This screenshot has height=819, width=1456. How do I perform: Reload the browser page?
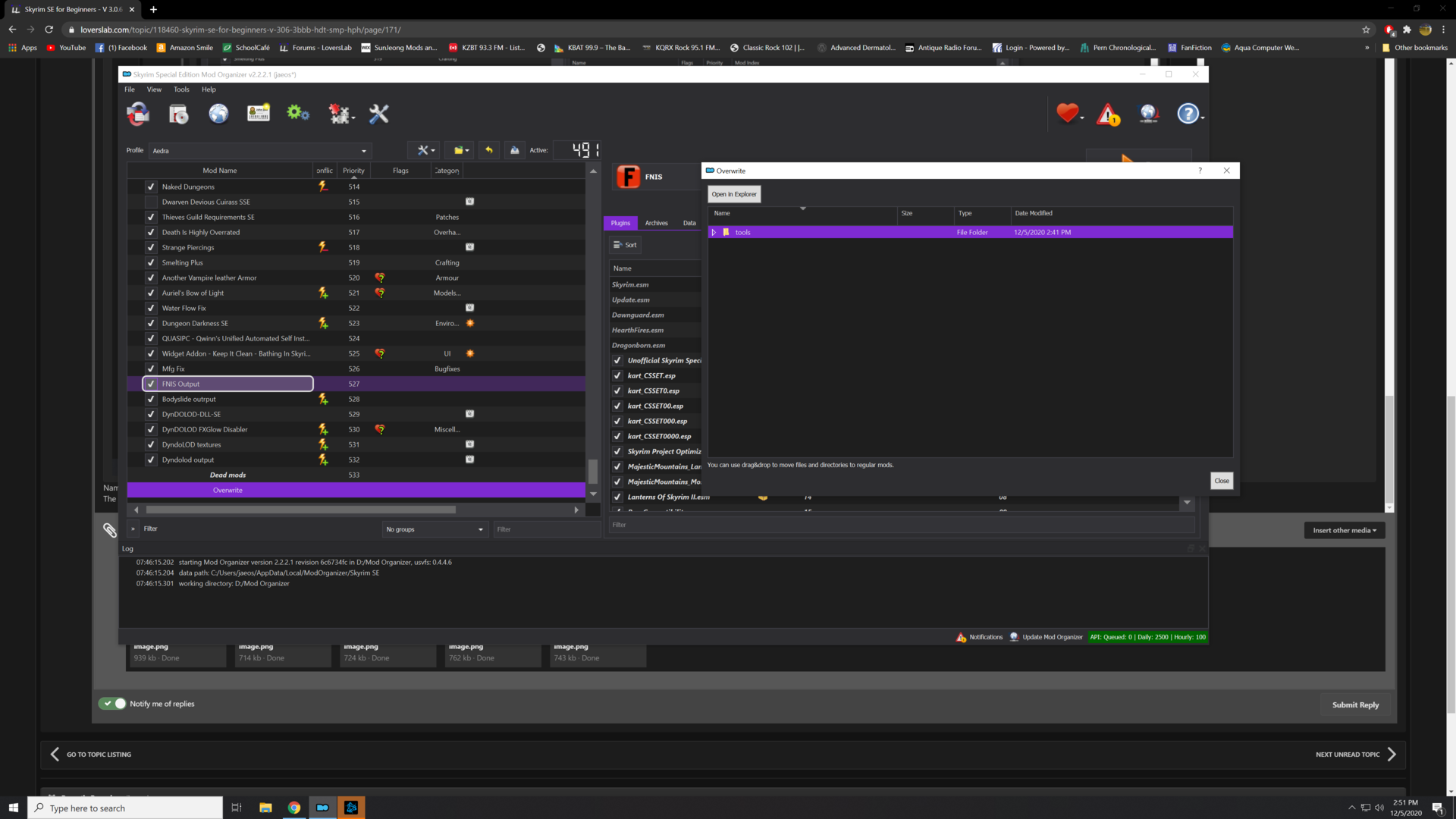coord(49,30)
